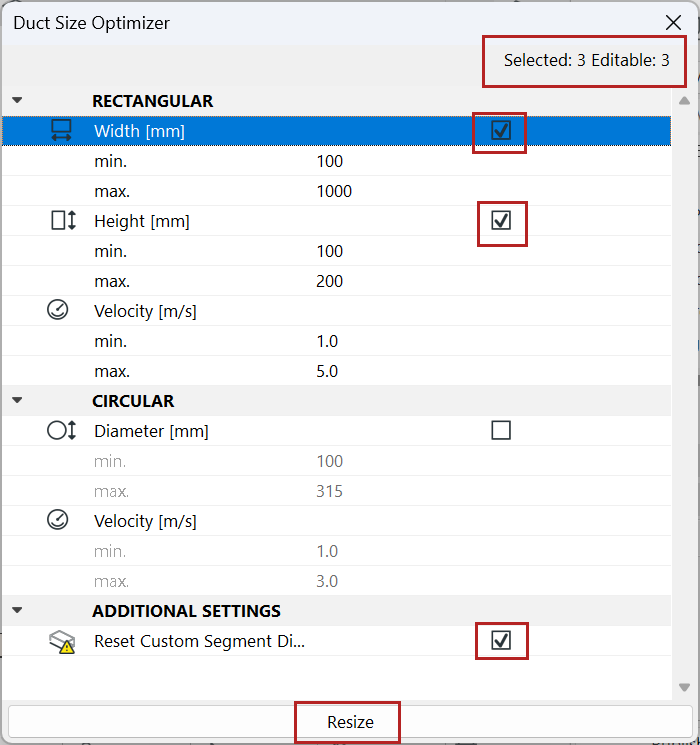700x745 pixels.
Task: Click the Reset Custom Segment warning icon
Action: coord(62,642)
